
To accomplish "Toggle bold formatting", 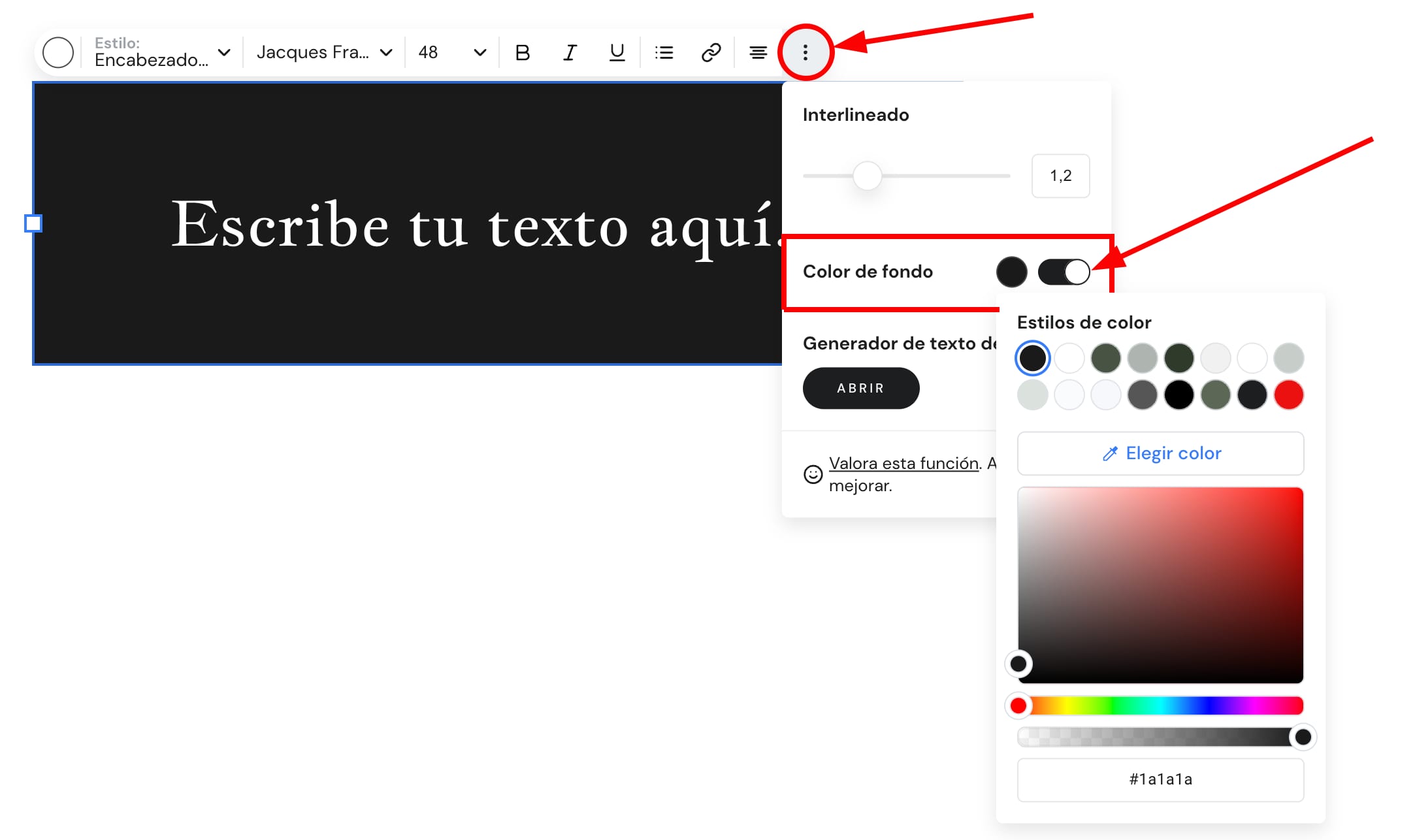I will point(522,52).
